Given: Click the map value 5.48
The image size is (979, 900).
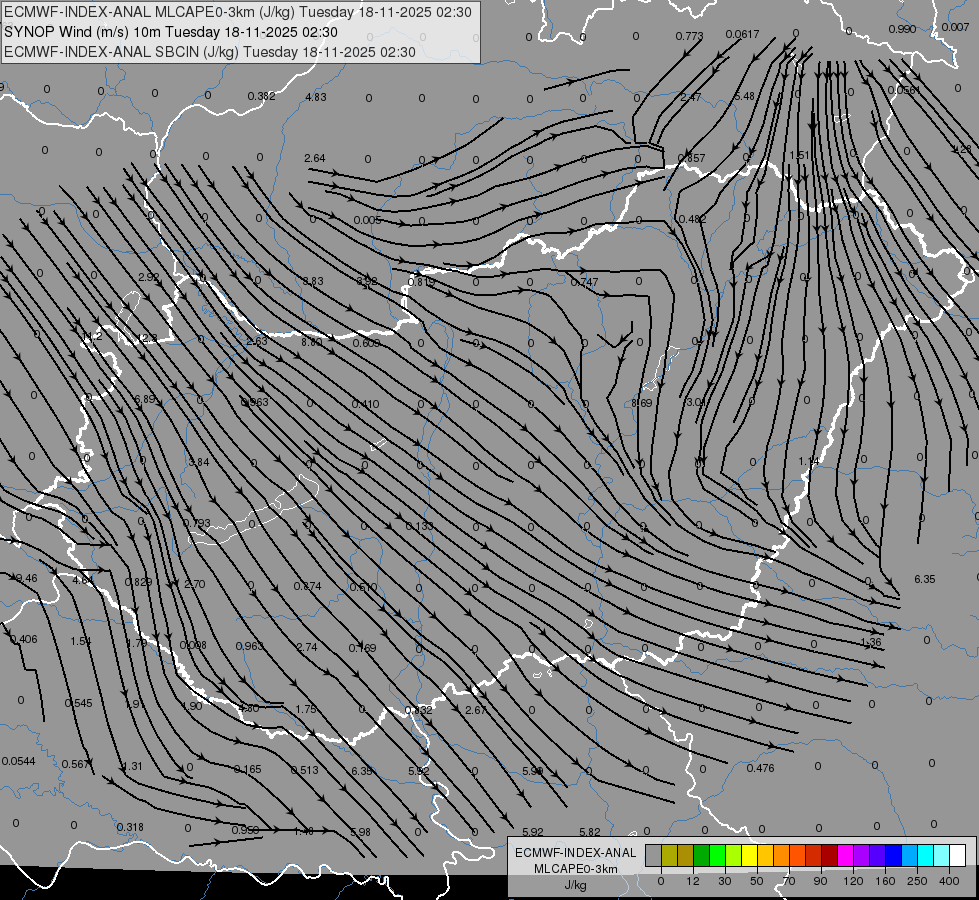Looking at the screenshot, I should [x=744, y=96].
